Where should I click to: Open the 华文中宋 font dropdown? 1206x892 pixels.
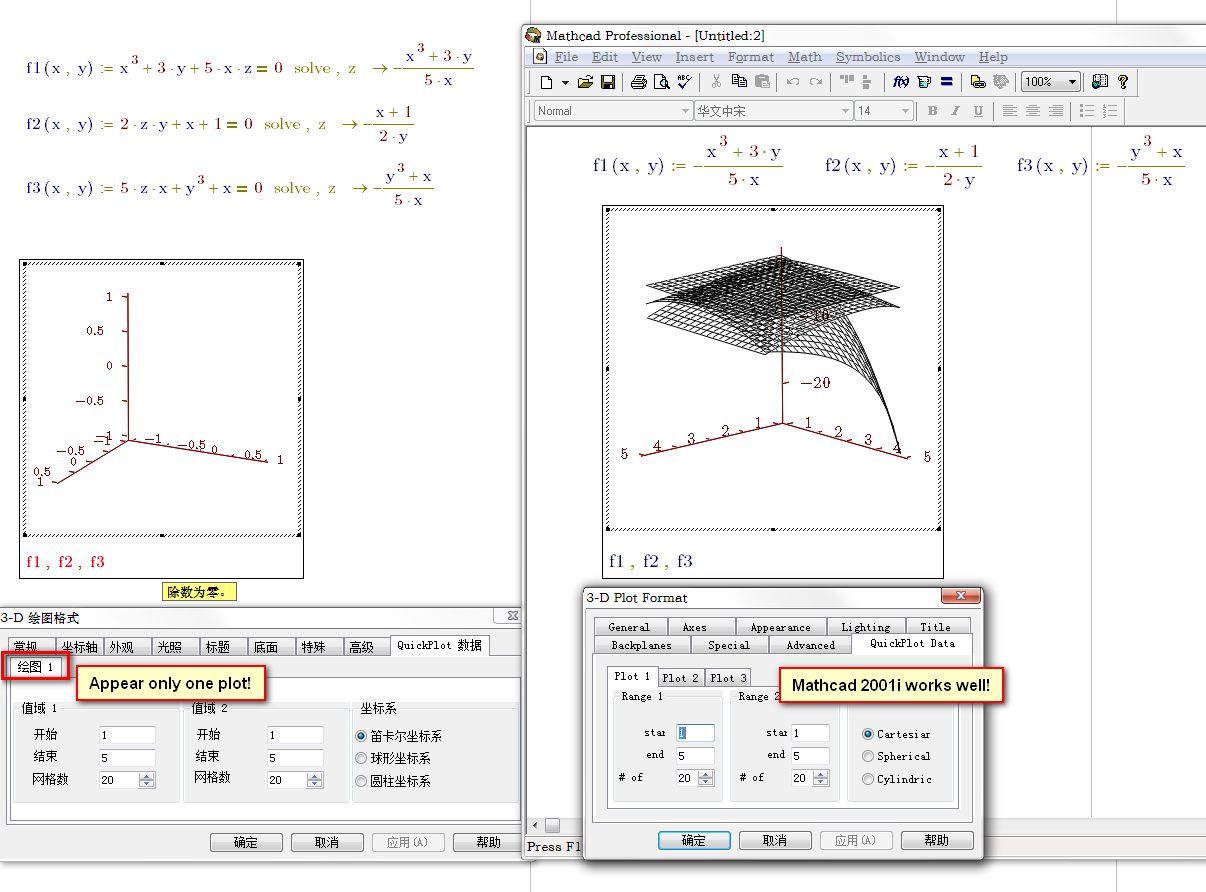845,111
